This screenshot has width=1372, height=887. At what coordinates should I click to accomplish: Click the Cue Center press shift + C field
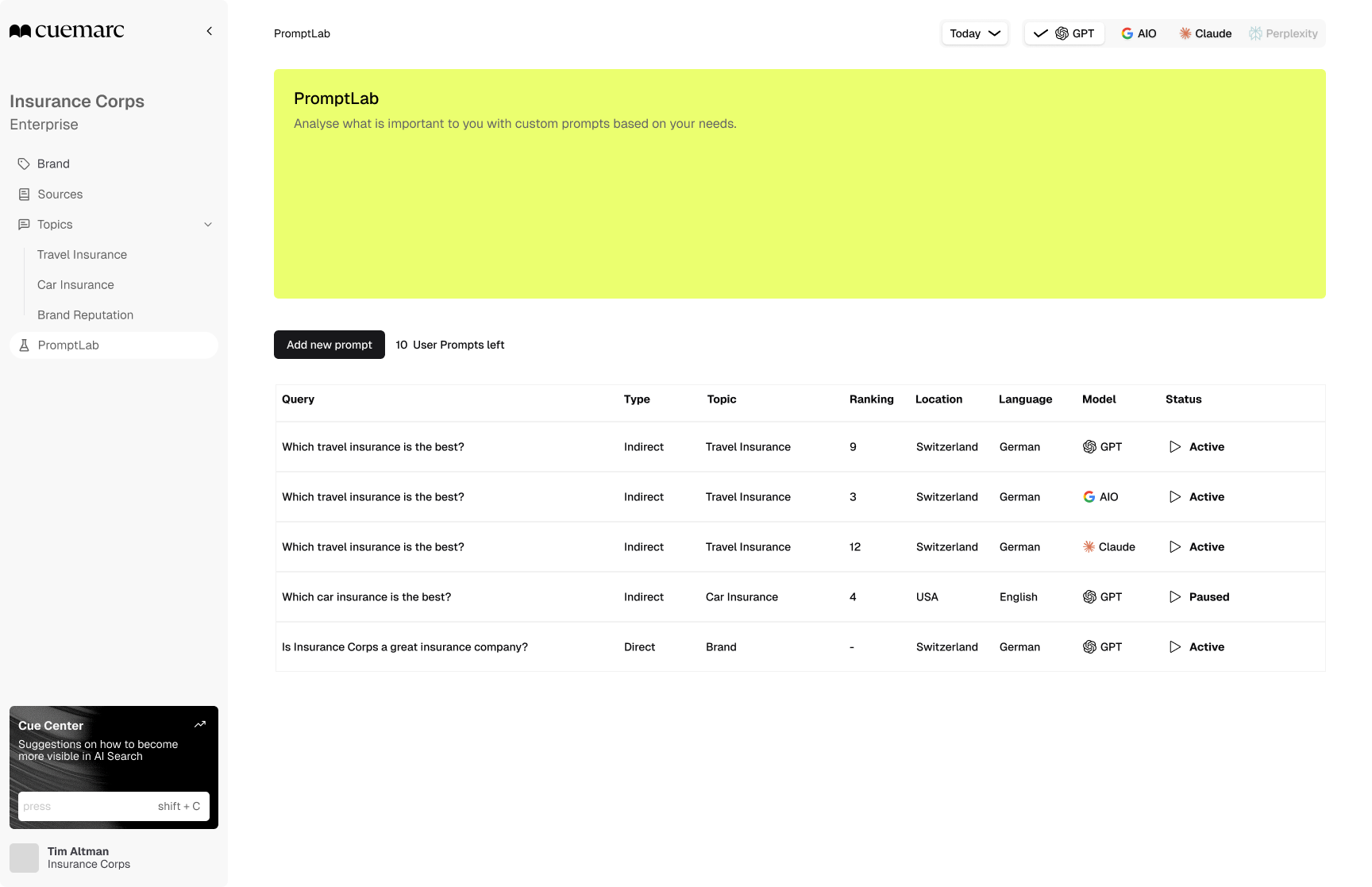point(114,806)
